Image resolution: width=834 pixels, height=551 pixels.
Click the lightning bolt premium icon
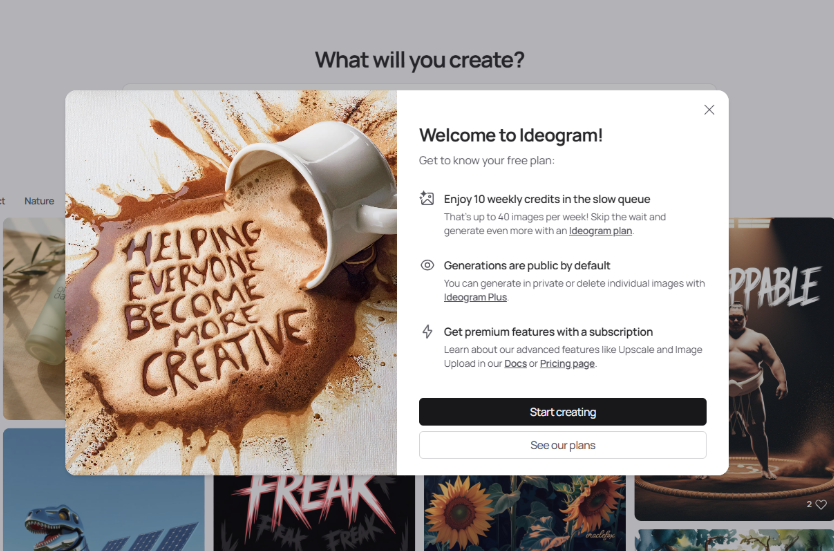427,332
